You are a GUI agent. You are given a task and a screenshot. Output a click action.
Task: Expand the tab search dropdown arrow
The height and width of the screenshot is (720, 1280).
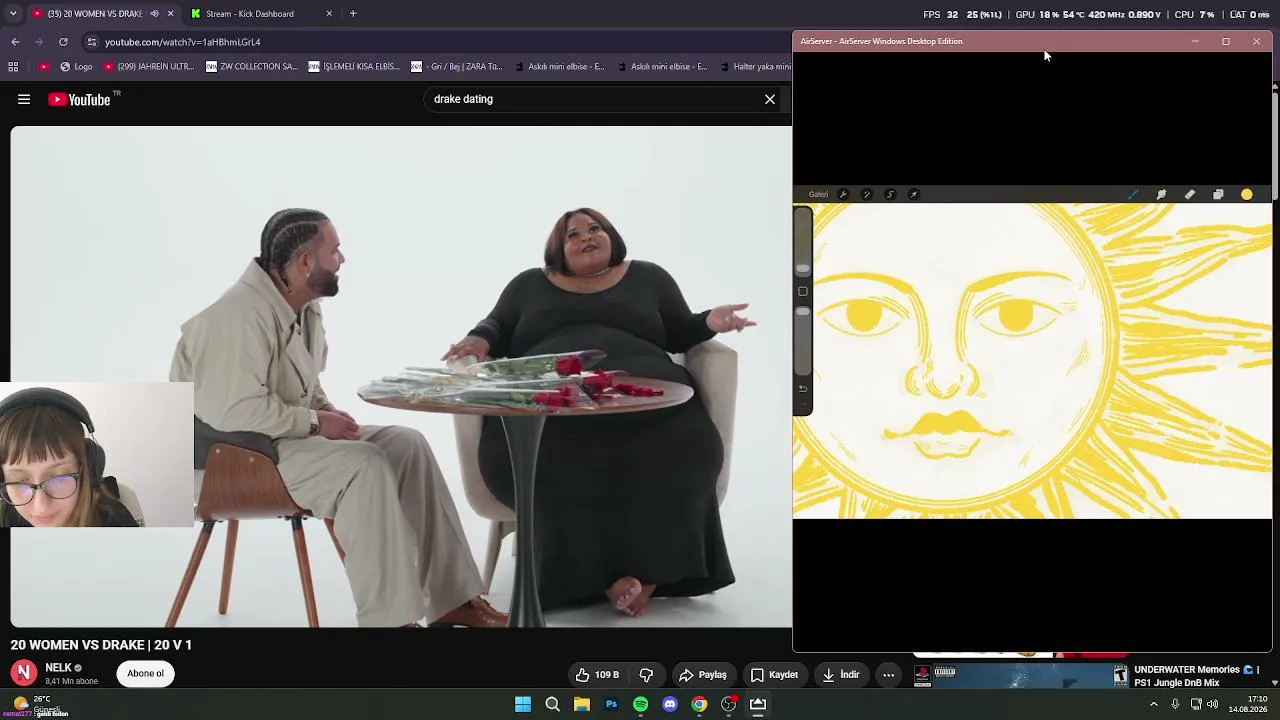click(13, 14)
